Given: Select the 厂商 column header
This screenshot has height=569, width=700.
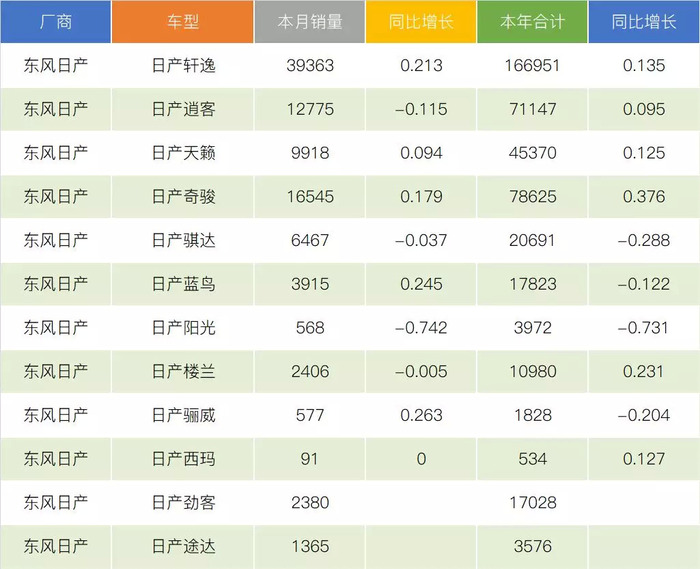Looking at the screenshot, I should coord(55,22).
